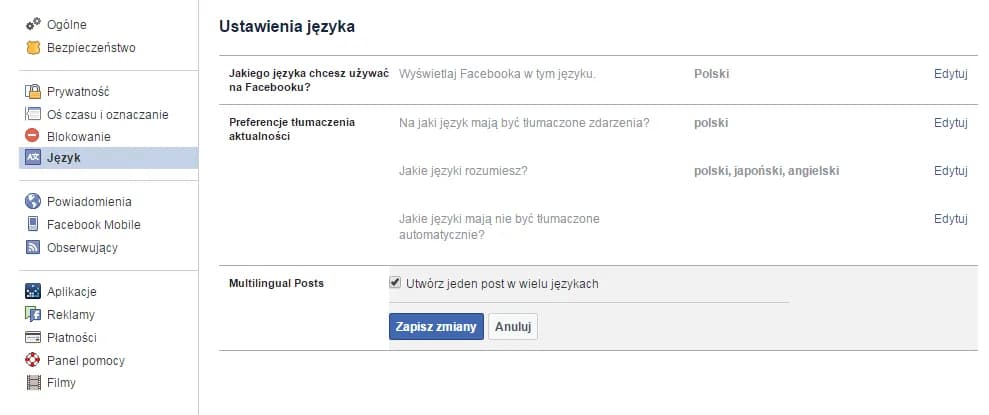The width and height of the screenshot is (989, 415).
Task: Click the film strip icon for Filmy
Action: coord(32,382)
